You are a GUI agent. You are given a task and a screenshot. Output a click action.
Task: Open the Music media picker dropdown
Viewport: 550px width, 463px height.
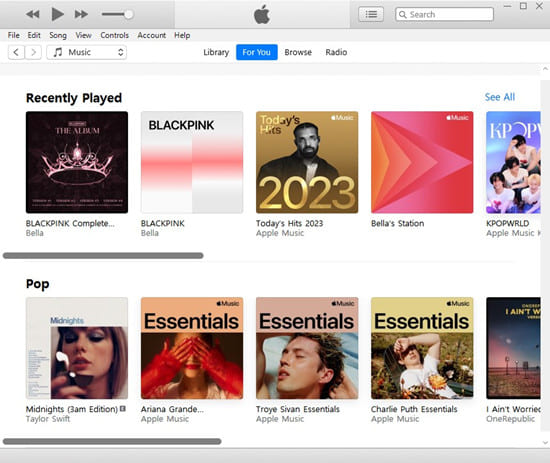[87, 52]
